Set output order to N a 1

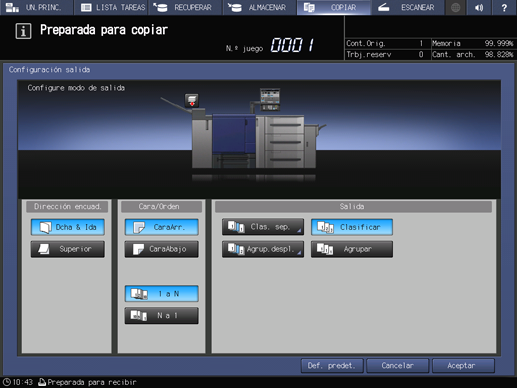point(162,316)
